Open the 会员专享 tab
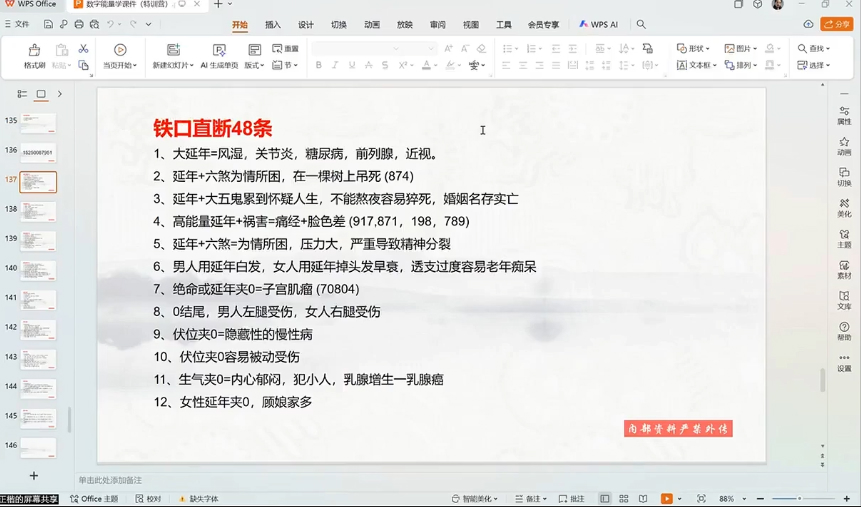This screenshot has width=861, height=507. point(543,25)
